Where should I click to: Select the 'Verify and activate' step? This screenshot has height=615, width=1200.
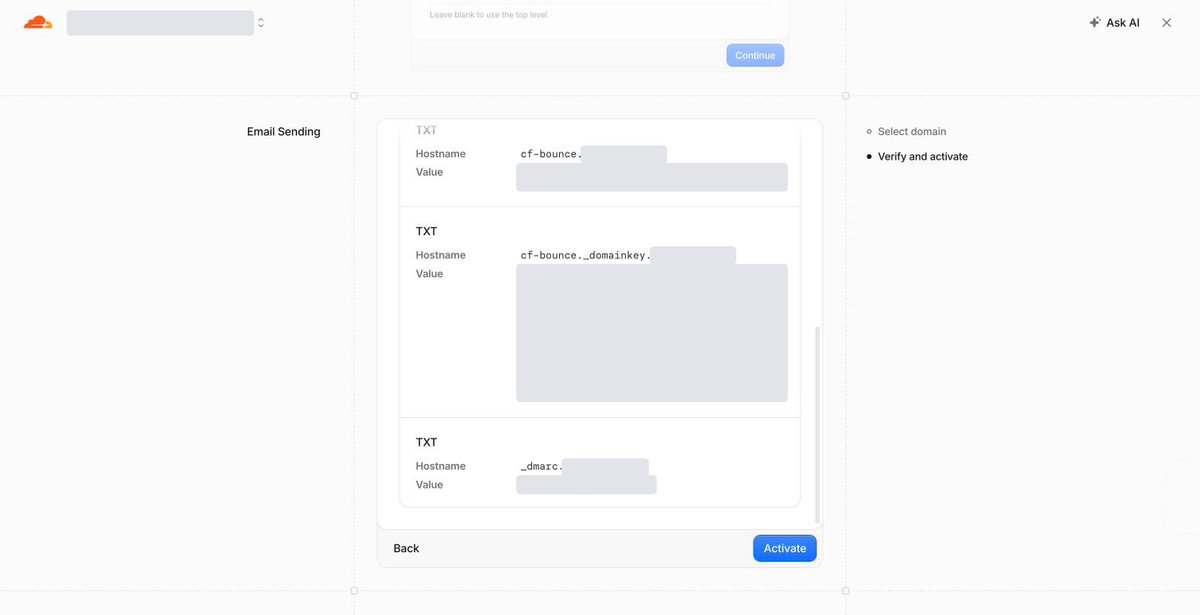(x=923, y=157)
